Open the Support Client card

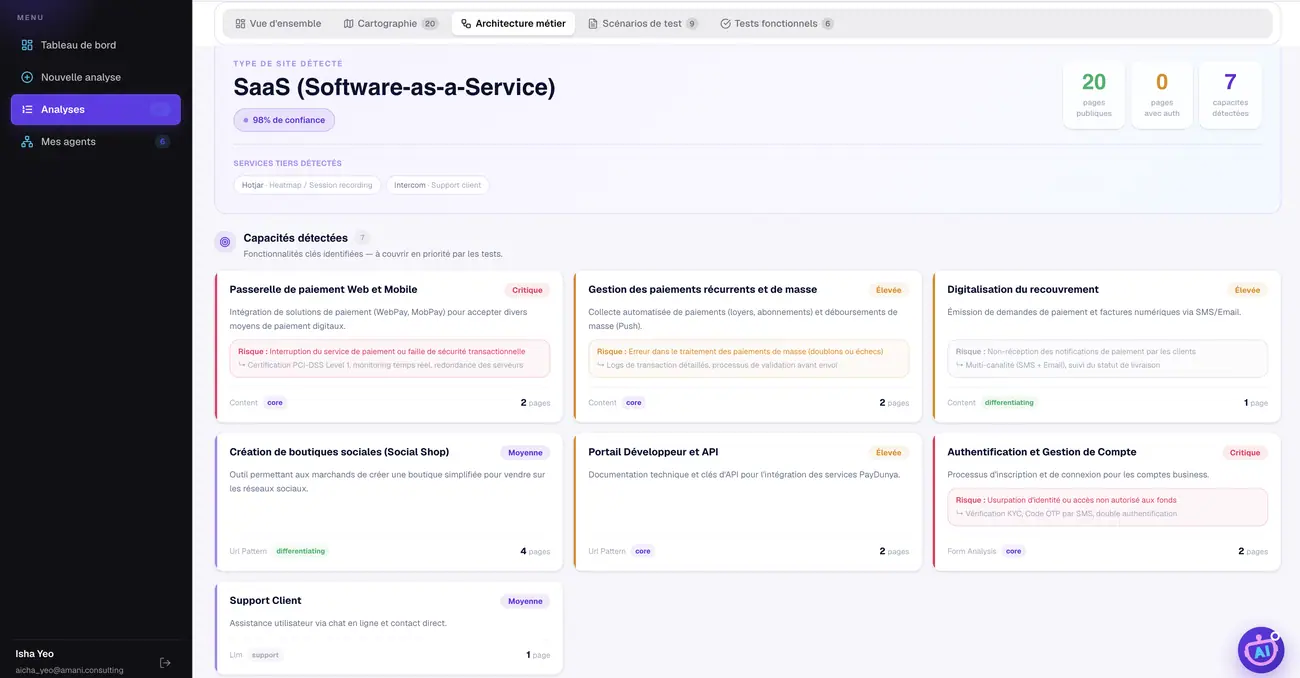(389, 628)
